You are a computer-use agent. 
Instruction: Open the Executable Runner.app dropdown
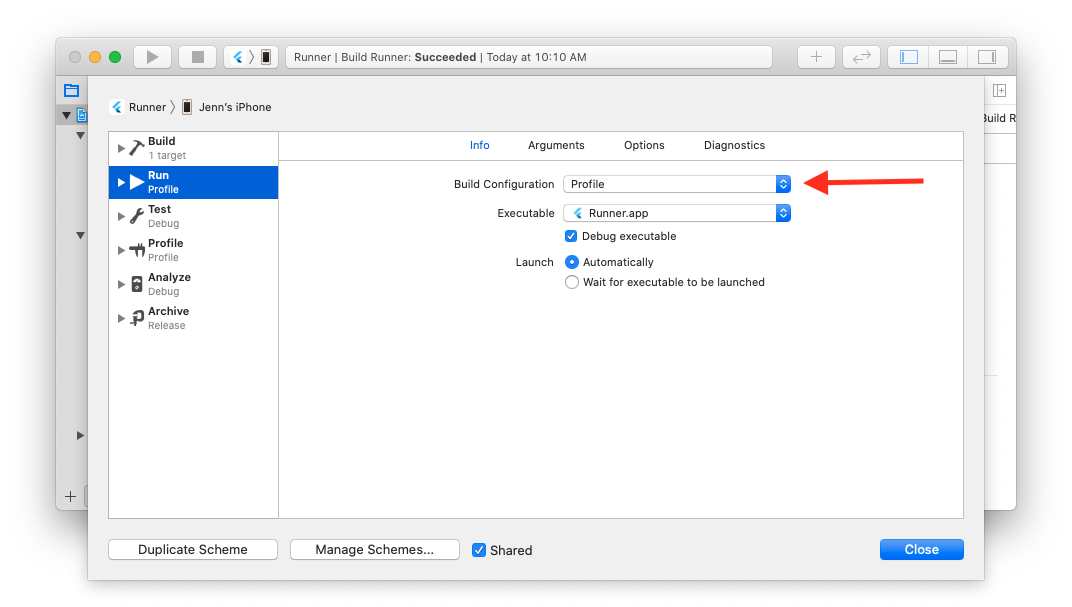click(x=677, y=213)
